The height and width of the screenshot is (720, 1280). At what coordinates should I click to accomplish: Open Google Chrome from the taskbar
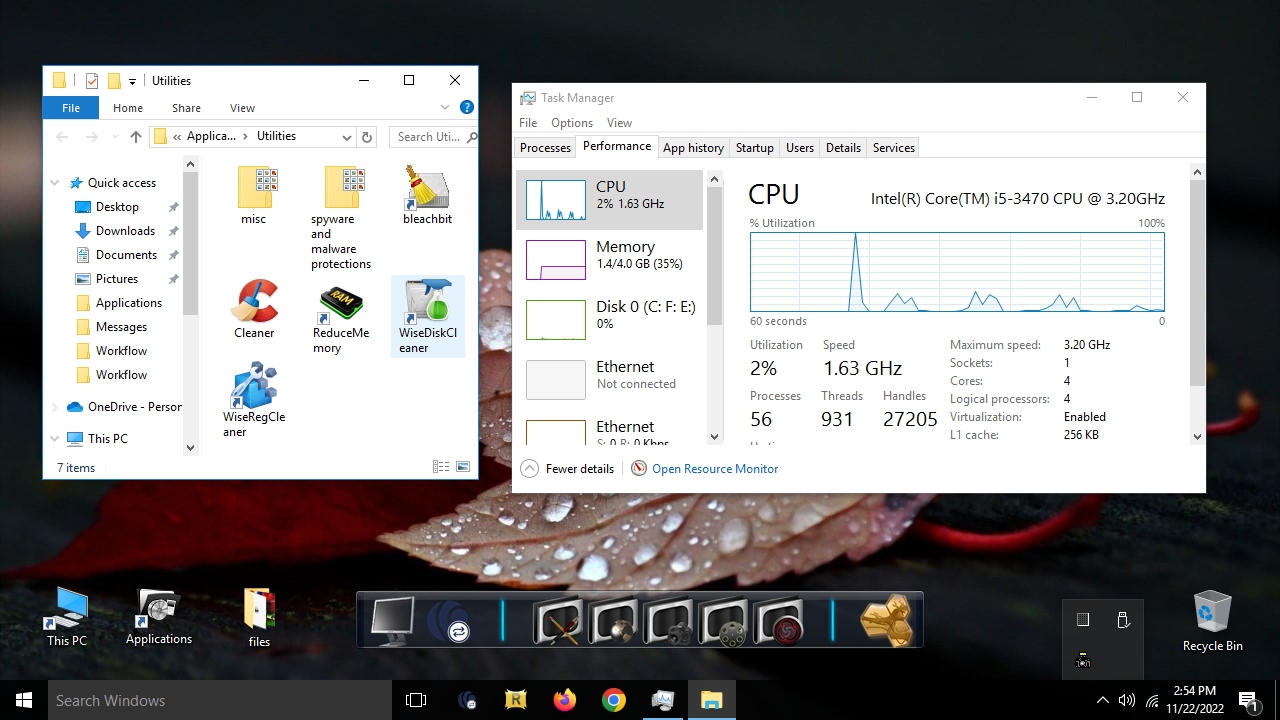[x=614, y=700]
